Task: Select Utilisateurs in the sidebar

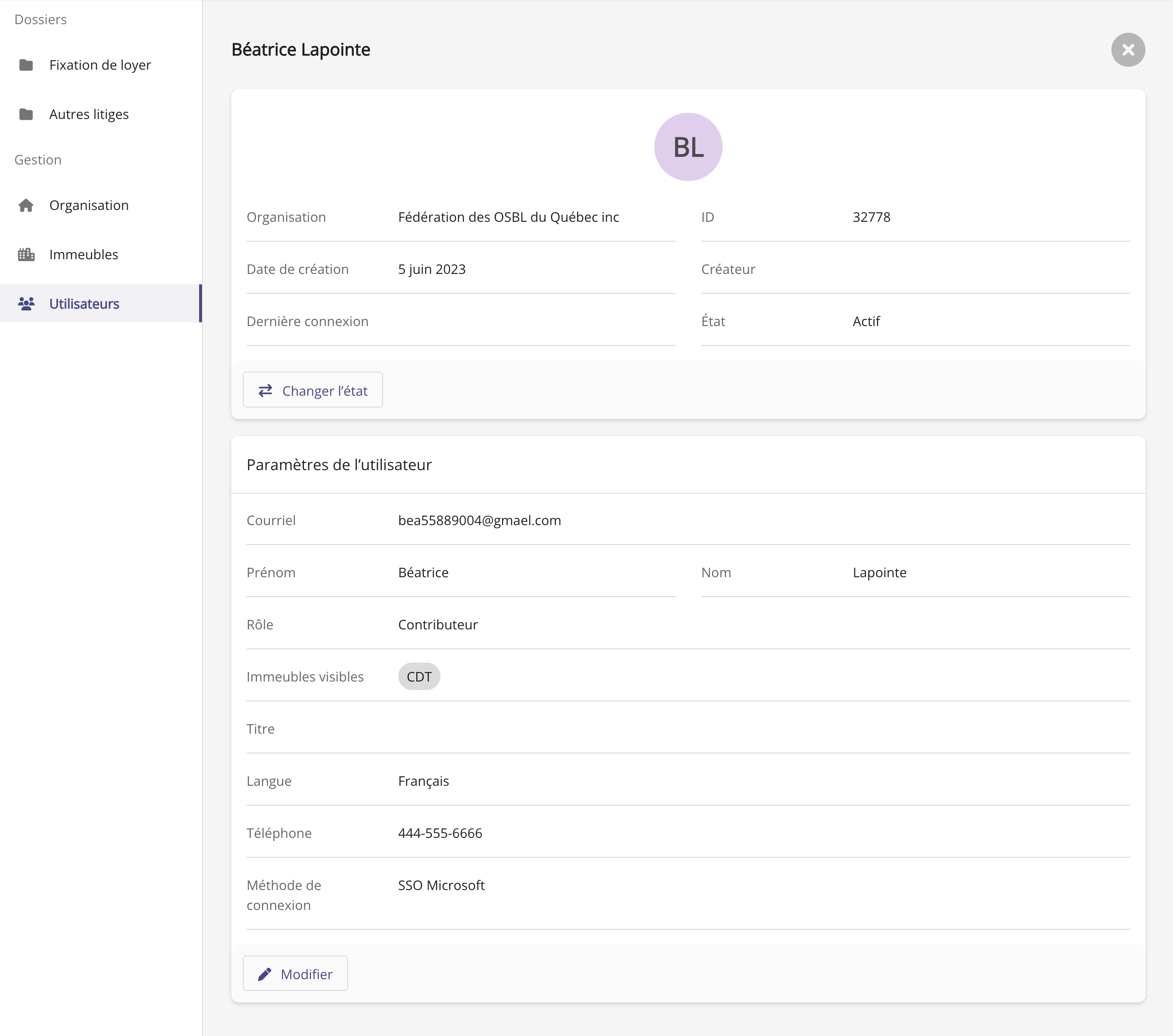Action: point(84,303)
